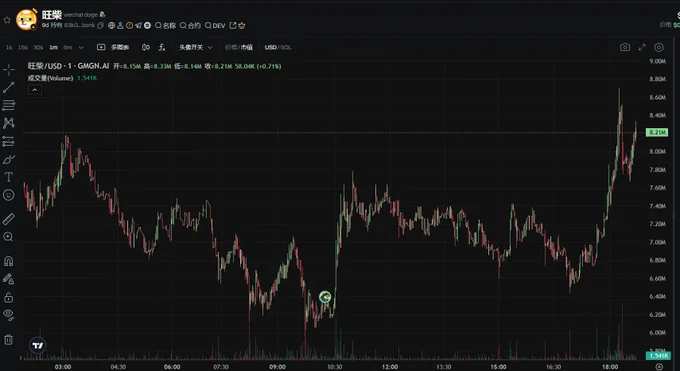Click the 旺柴/USD symbol legend
Viewport: 680px width, 371px height.
pyautogui.click(x=69, y=66)
